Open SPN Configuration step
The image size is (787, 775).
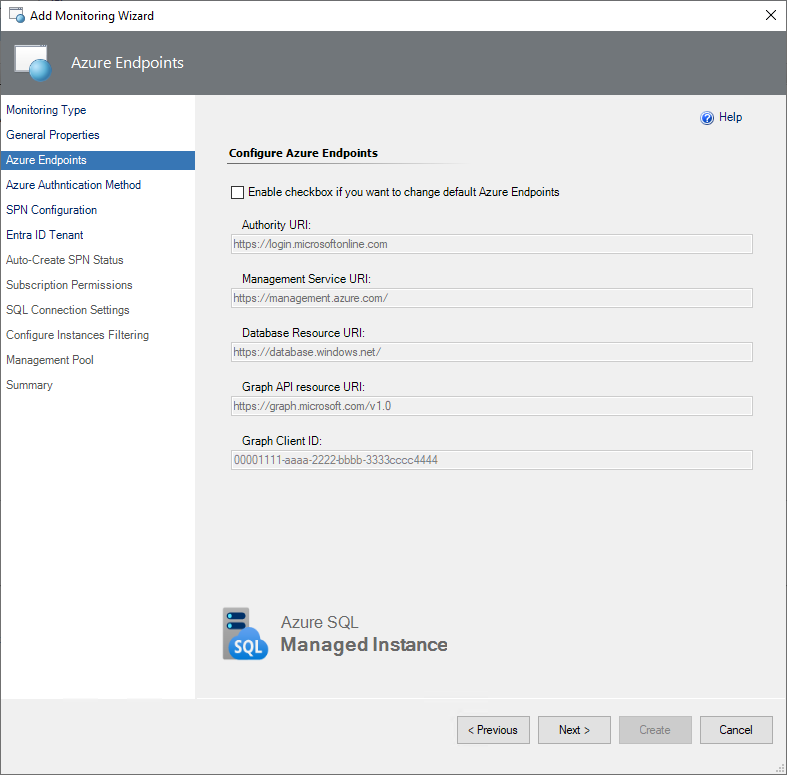click(52, 210)
